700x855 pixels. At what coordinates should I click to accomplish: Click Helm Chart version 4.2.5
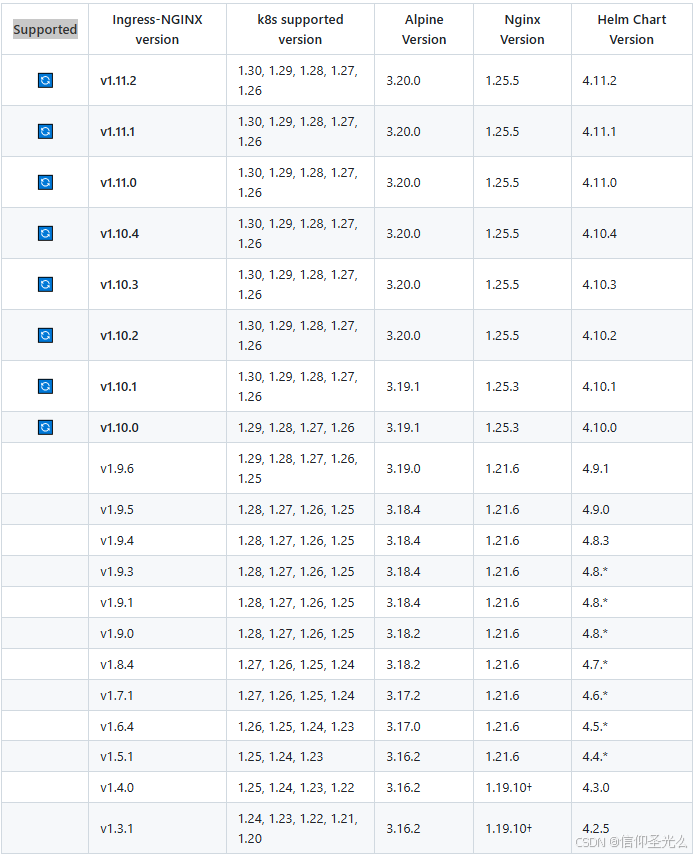596,828
